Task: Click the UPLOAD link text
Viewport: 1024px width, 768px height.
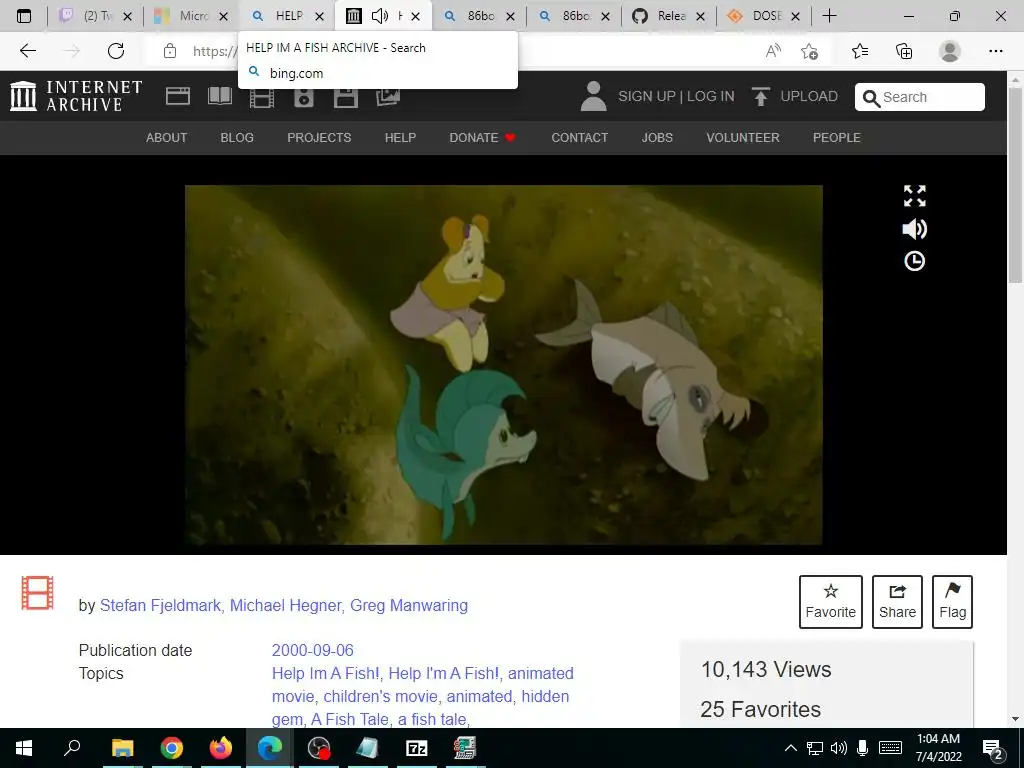Action: [809, 96]
